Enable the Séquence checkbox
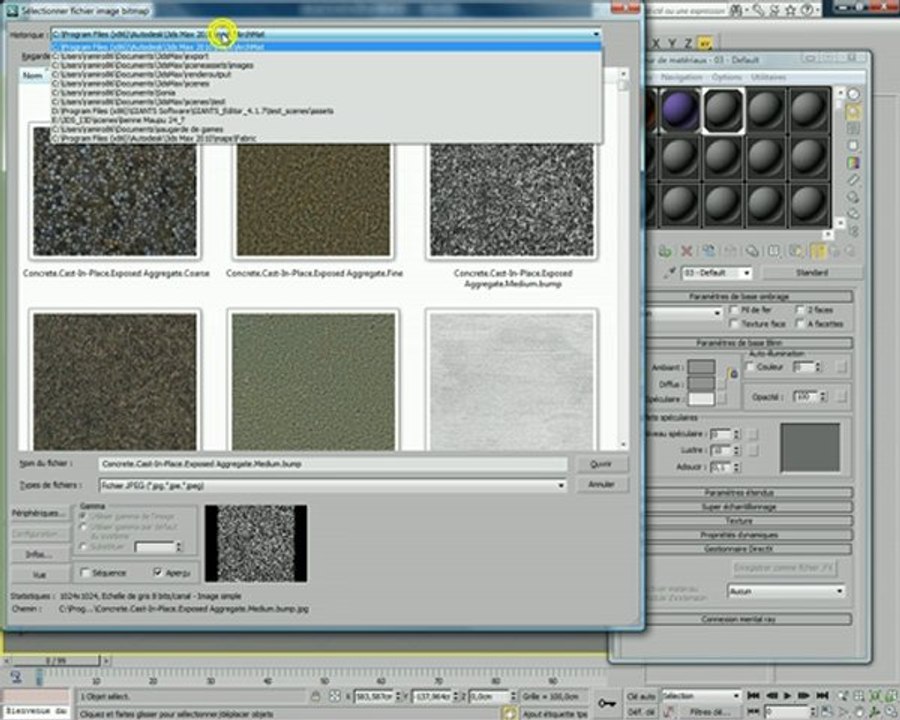Viewport: 900px width, 720px height. pos(85,573)
